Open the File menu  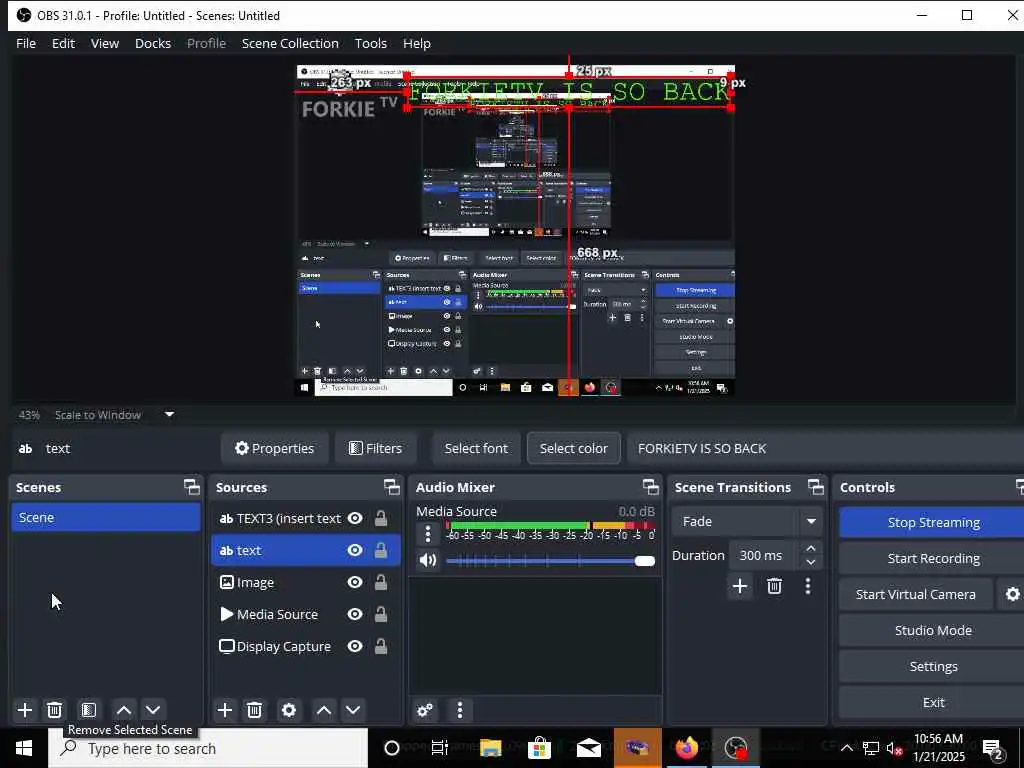pos(26,43)
